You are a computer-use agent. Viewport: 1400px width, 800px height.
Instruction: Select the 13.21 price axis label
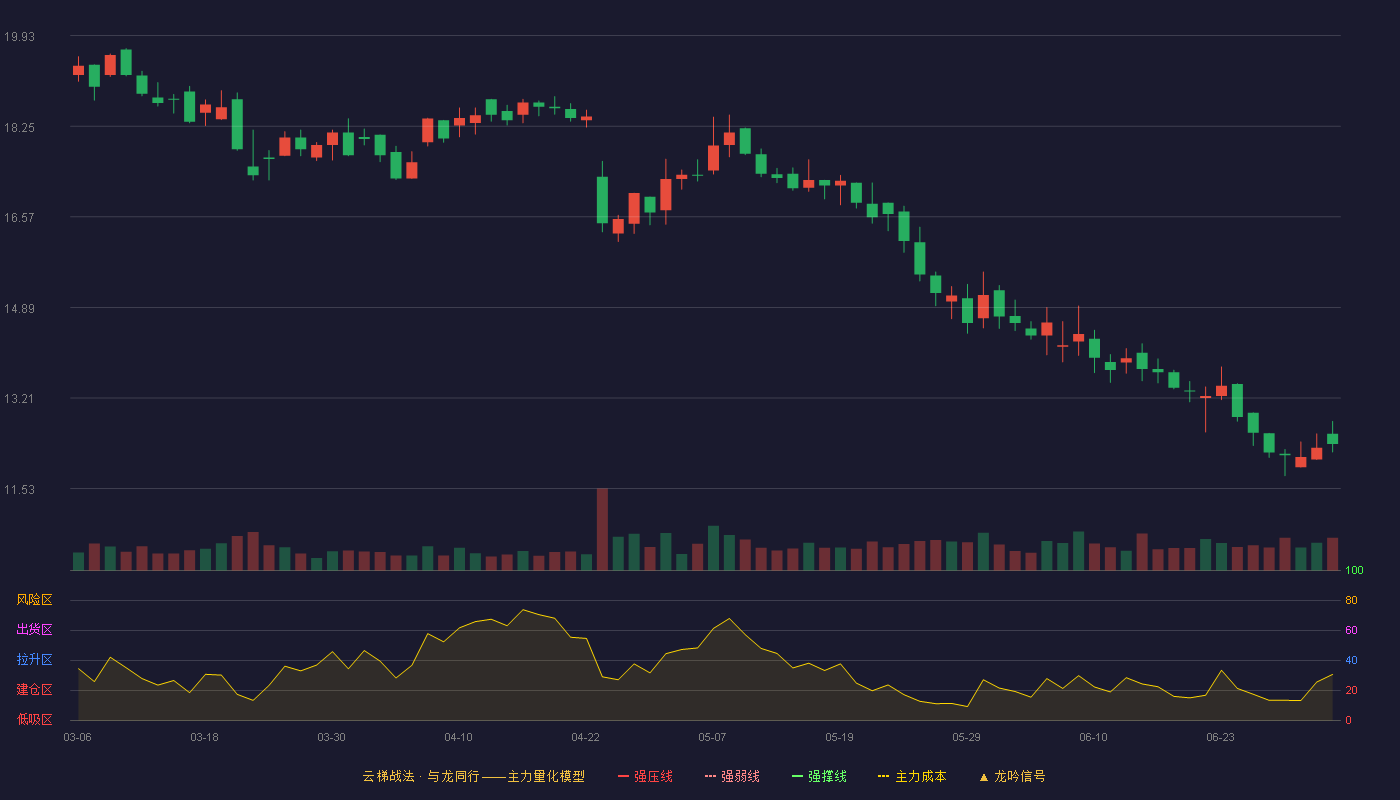[x=19, y=398]
